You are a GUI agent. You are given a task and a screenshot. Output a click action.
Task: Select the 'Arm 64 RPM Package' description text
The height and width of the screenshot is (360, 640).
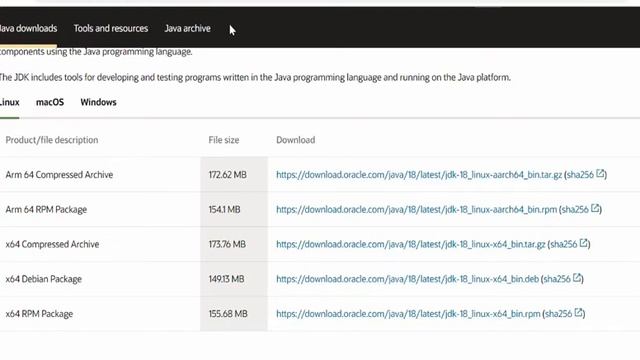(x=46, y=209)
